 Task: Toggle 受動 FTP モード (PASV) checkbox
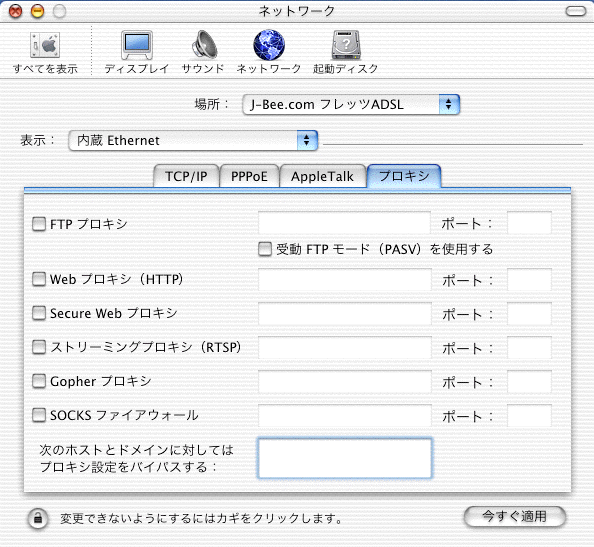265,249
